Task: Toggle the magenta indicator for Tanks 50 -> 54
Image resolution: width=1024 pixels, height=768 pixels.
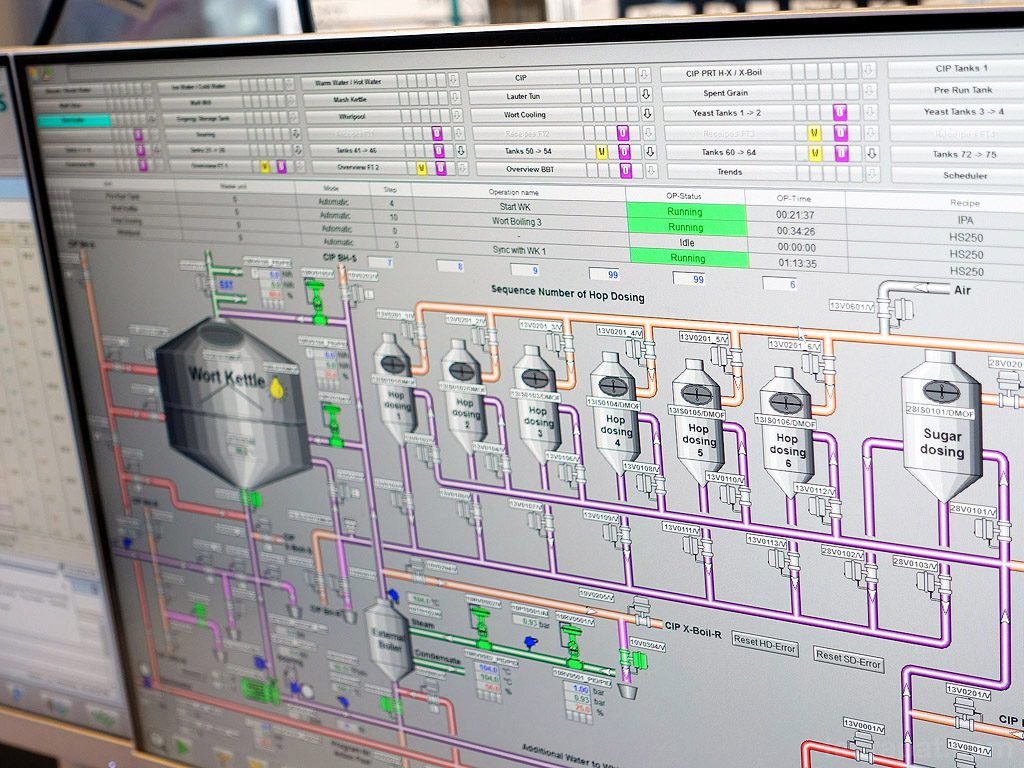Action: [624, 152]
